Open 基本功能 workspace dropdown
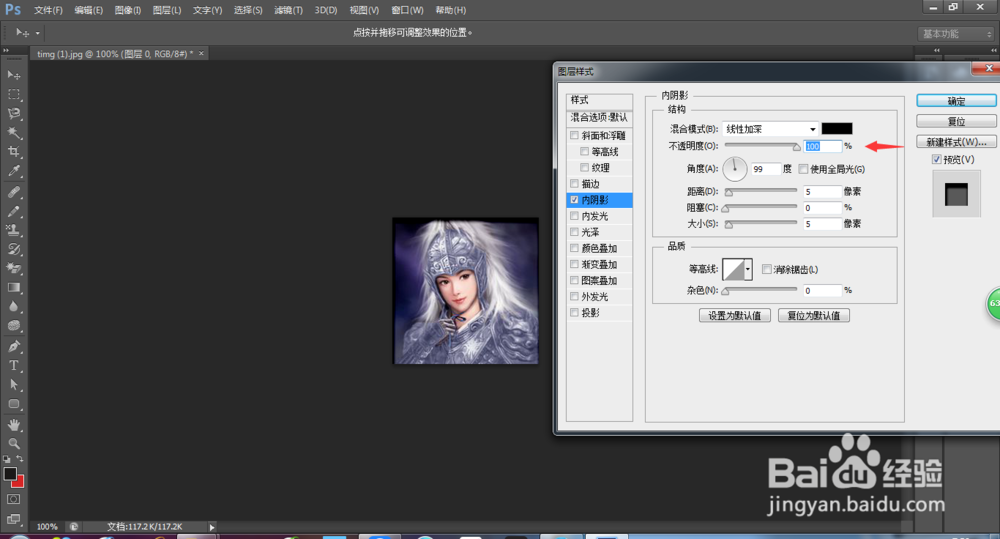This screenshot has height=539, width=1000. [957, 34]
